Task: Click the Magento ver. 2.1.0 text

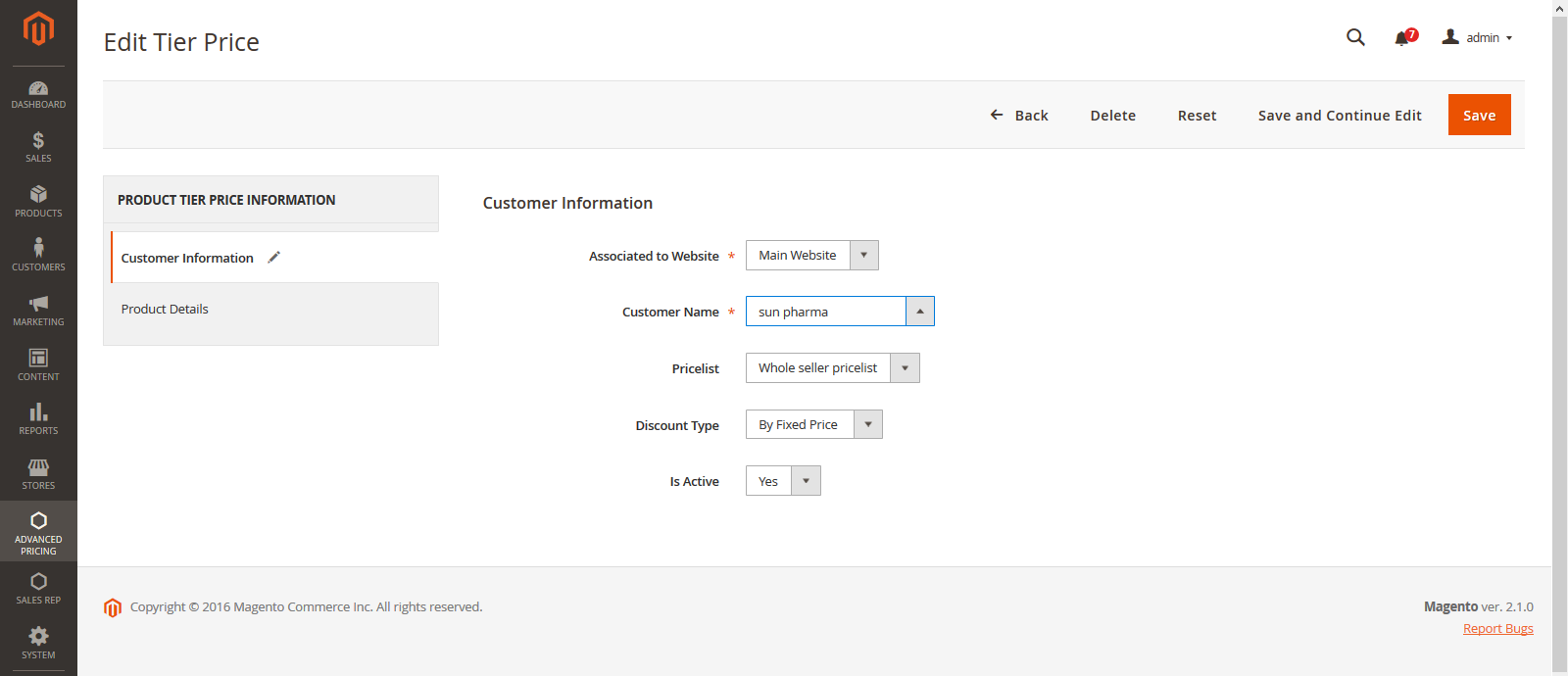Action: tap(1478, 607)
